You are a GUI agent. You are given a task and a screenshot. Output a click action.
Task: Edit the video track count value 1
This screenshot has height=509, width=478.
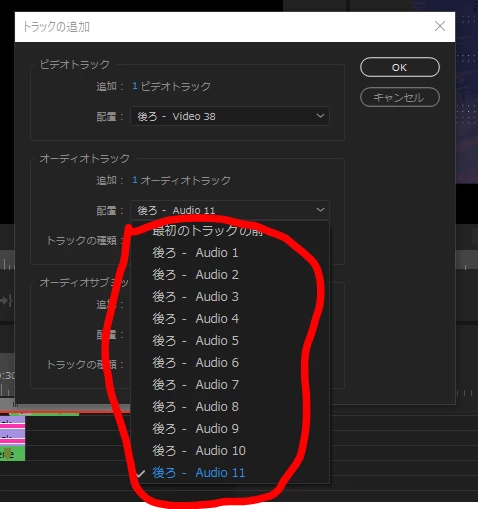point(135,86)
